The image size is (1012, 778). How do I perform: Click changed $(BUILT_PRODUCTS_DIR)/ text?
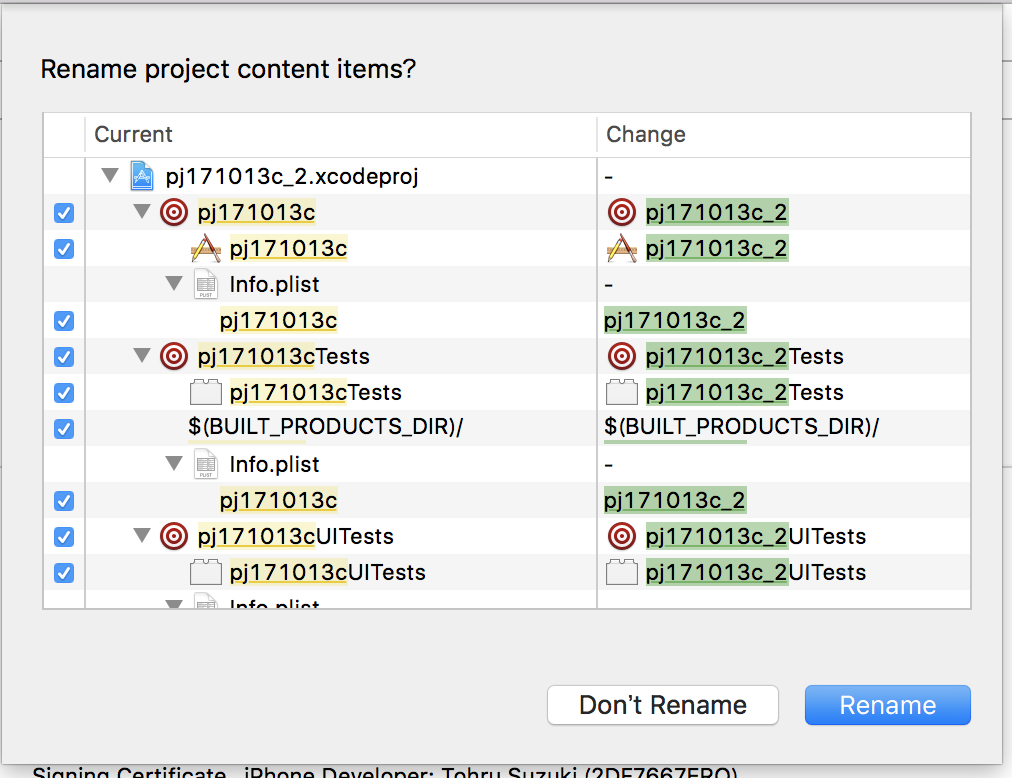[742, 427]
